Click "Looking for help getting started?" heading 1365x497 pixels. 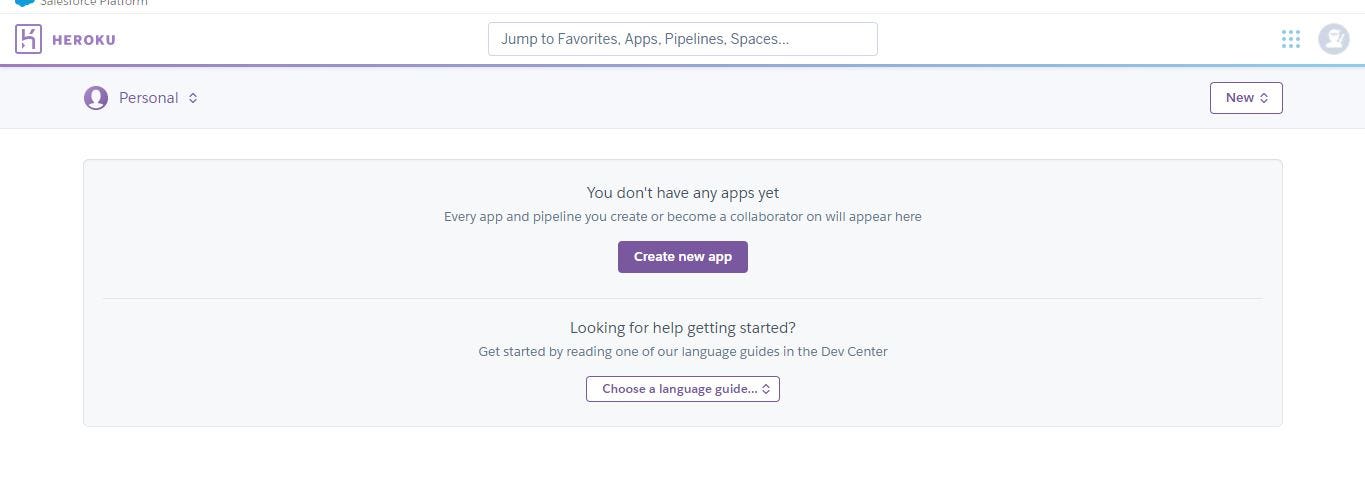[x=682, y=327]
